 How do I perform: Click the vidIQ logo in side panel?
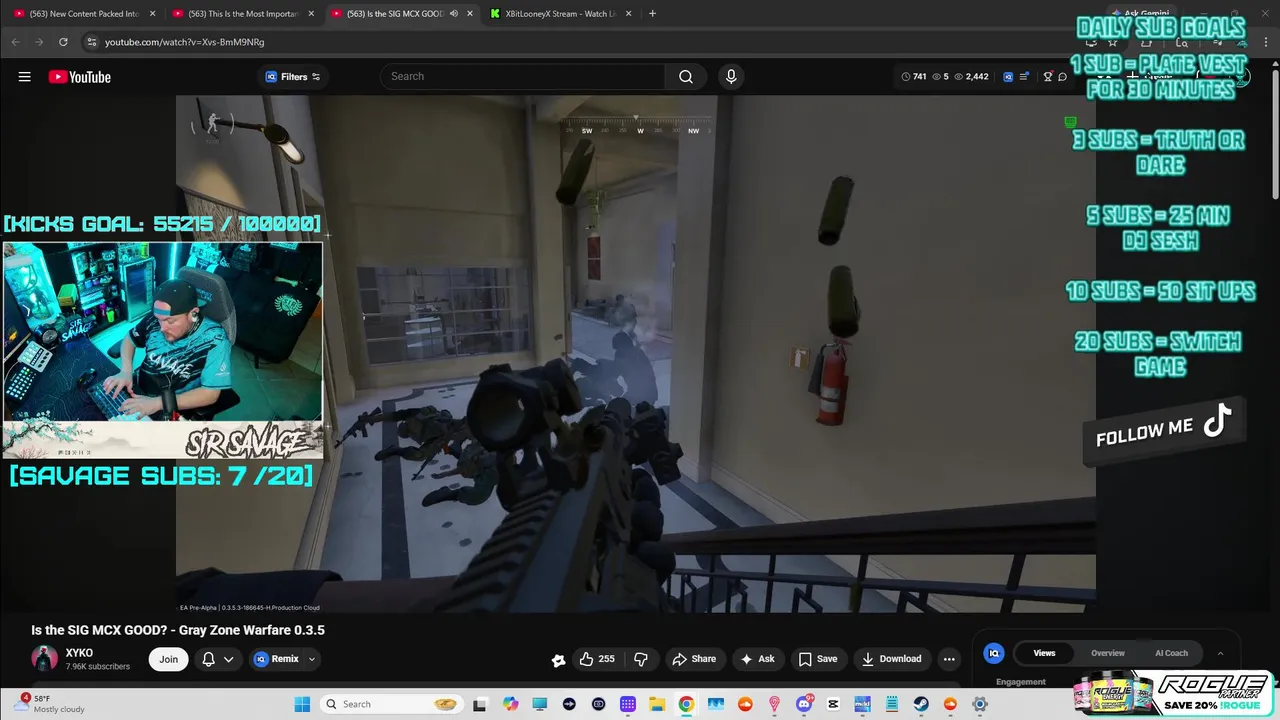994,653
